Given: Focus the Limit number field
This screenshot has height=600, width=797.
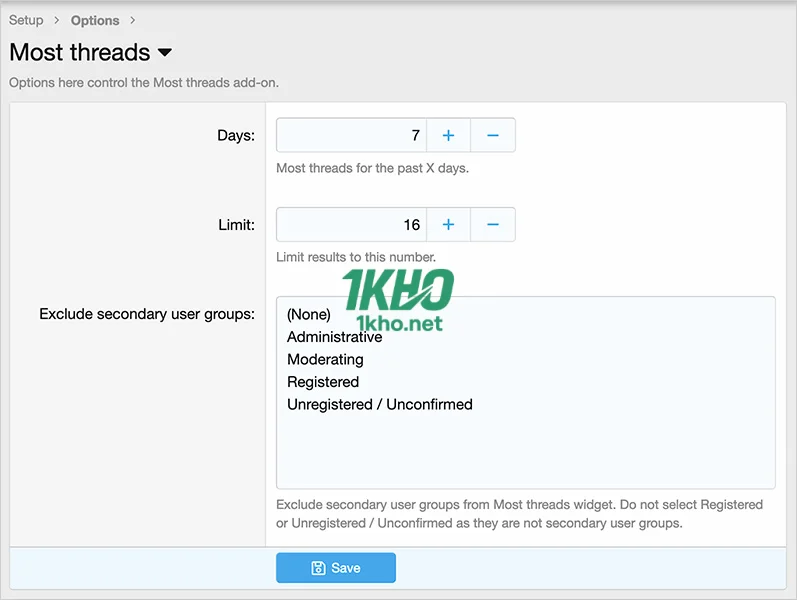Looking at the screenshot, I should click(x=351, y=225).
